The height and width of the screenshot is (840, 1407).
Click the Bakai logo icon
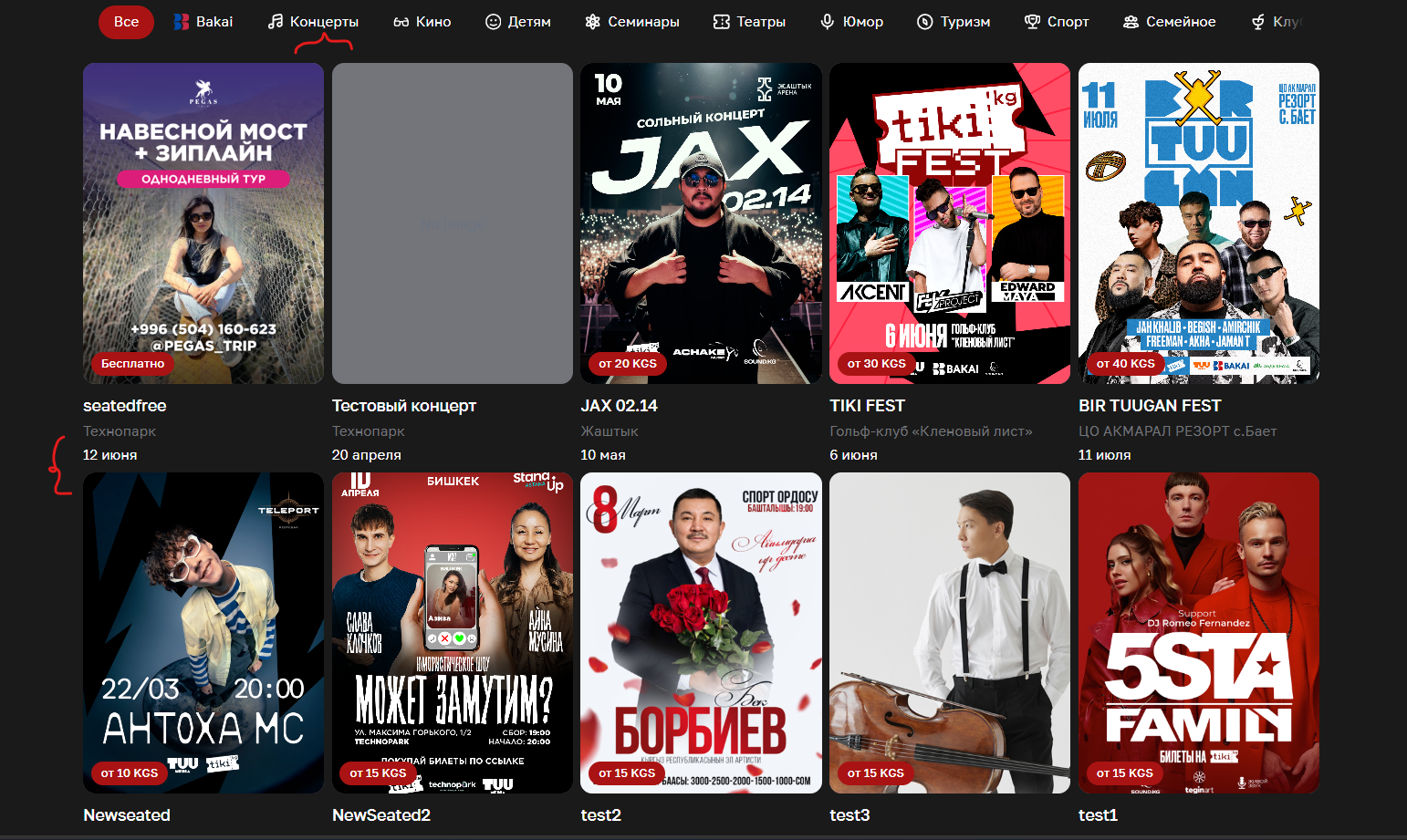click(x=181, y=22)
